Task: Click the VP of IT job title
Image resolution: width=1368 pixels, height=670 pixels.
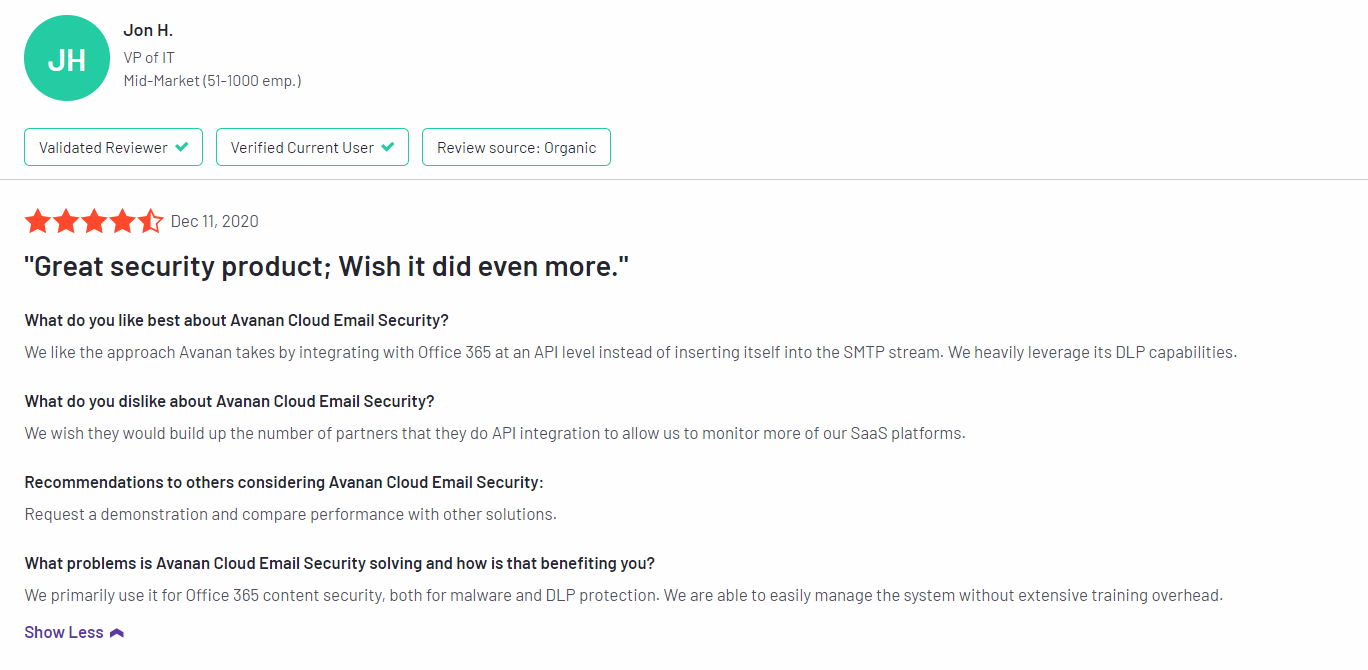Action: click(149, 57)
